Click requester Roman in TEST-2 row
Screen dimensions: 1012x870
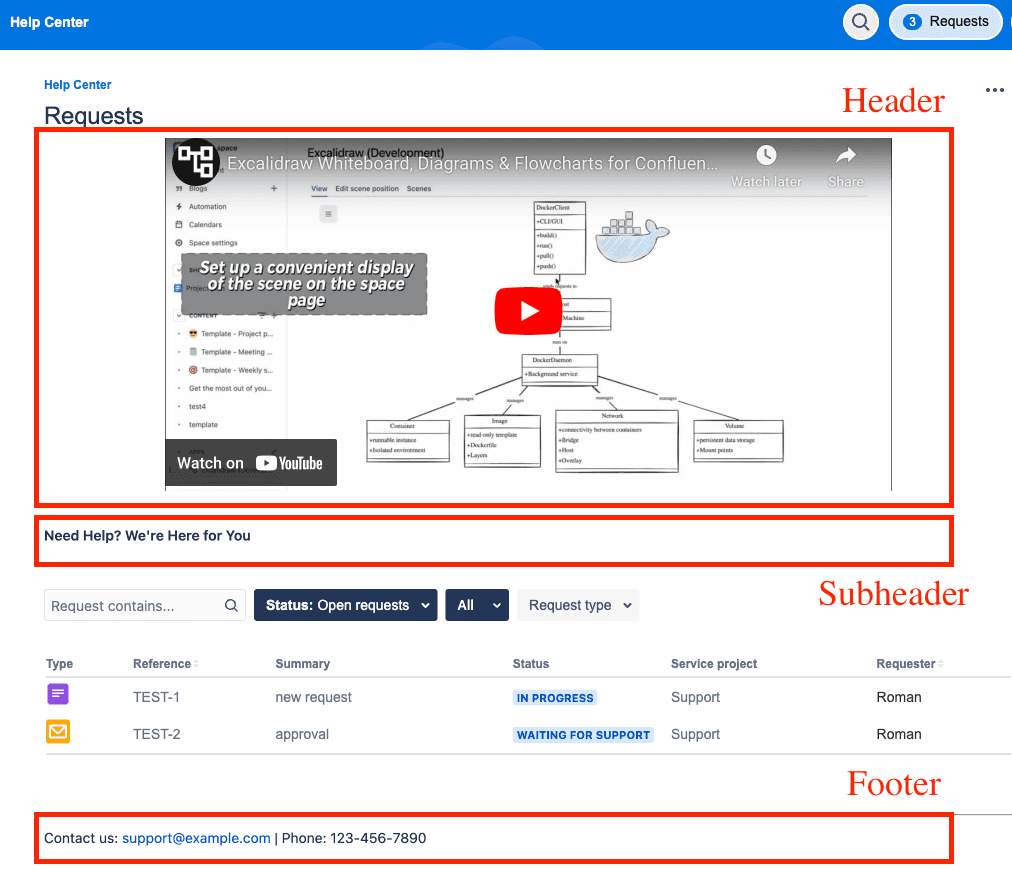click(x=898, y=734)
